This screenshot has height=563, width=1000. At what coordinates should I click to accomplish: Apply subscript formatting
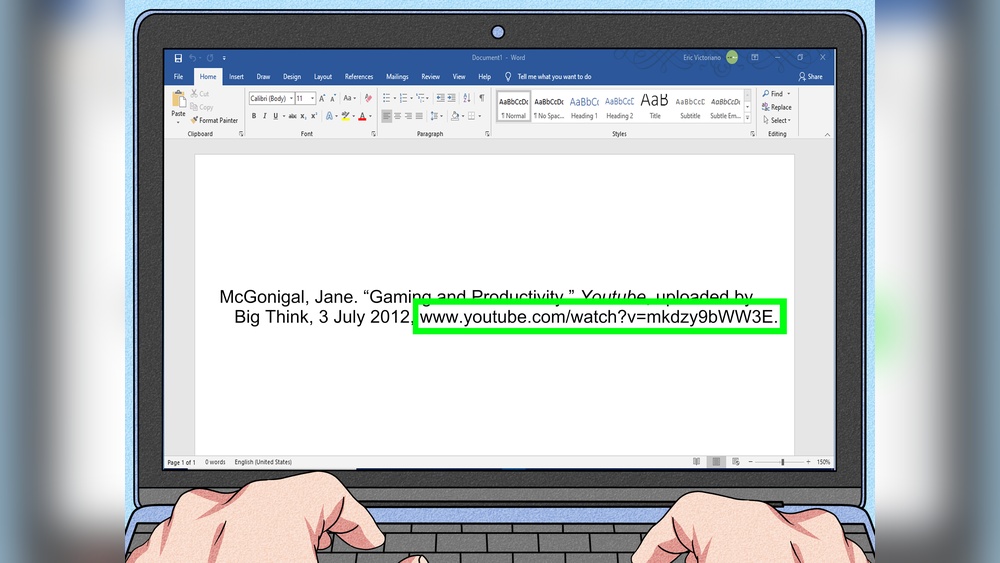tap(303, 116)
